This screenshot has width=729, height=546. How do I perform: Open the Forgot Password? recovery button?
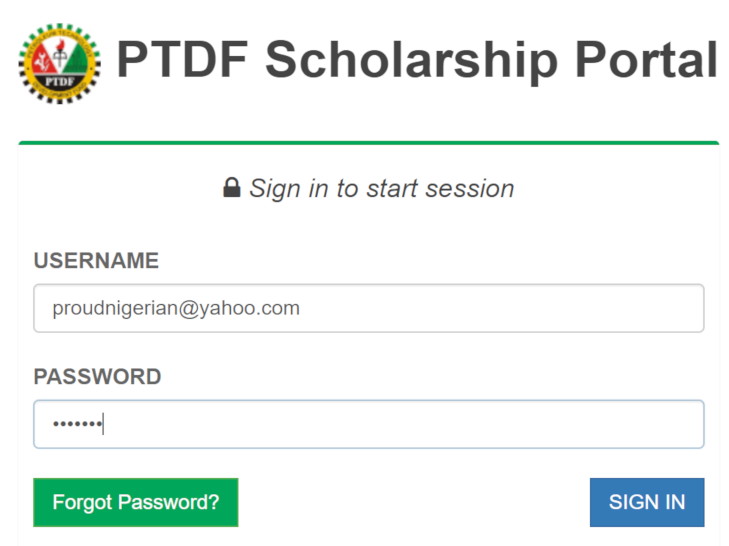tap(136, 502)
